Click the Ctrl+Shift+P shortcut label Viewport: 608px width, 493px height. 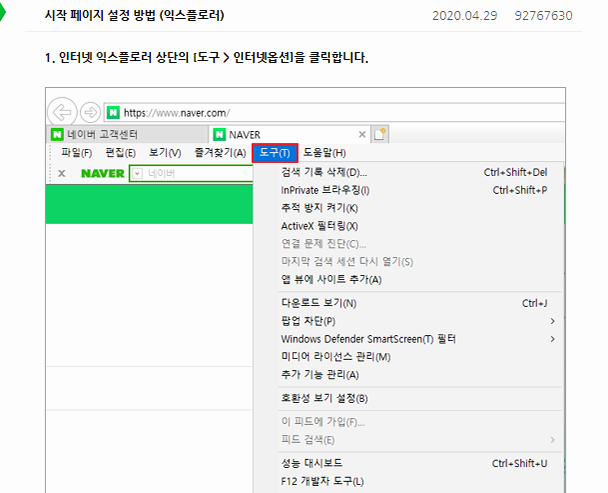tap(520, 190)
